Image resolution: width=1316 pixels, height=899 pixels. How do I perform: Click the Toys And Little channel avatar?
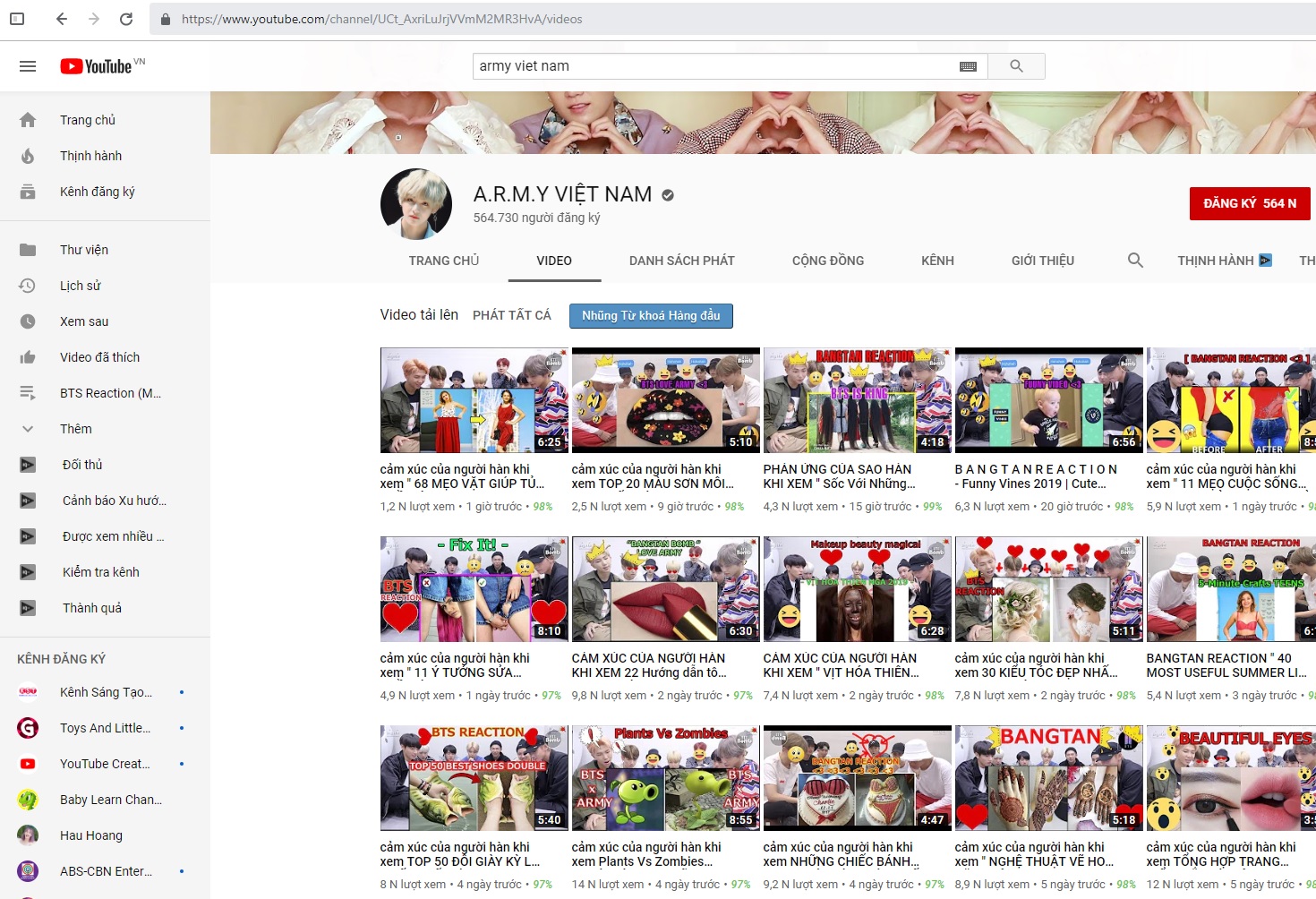tap(28, 728)
